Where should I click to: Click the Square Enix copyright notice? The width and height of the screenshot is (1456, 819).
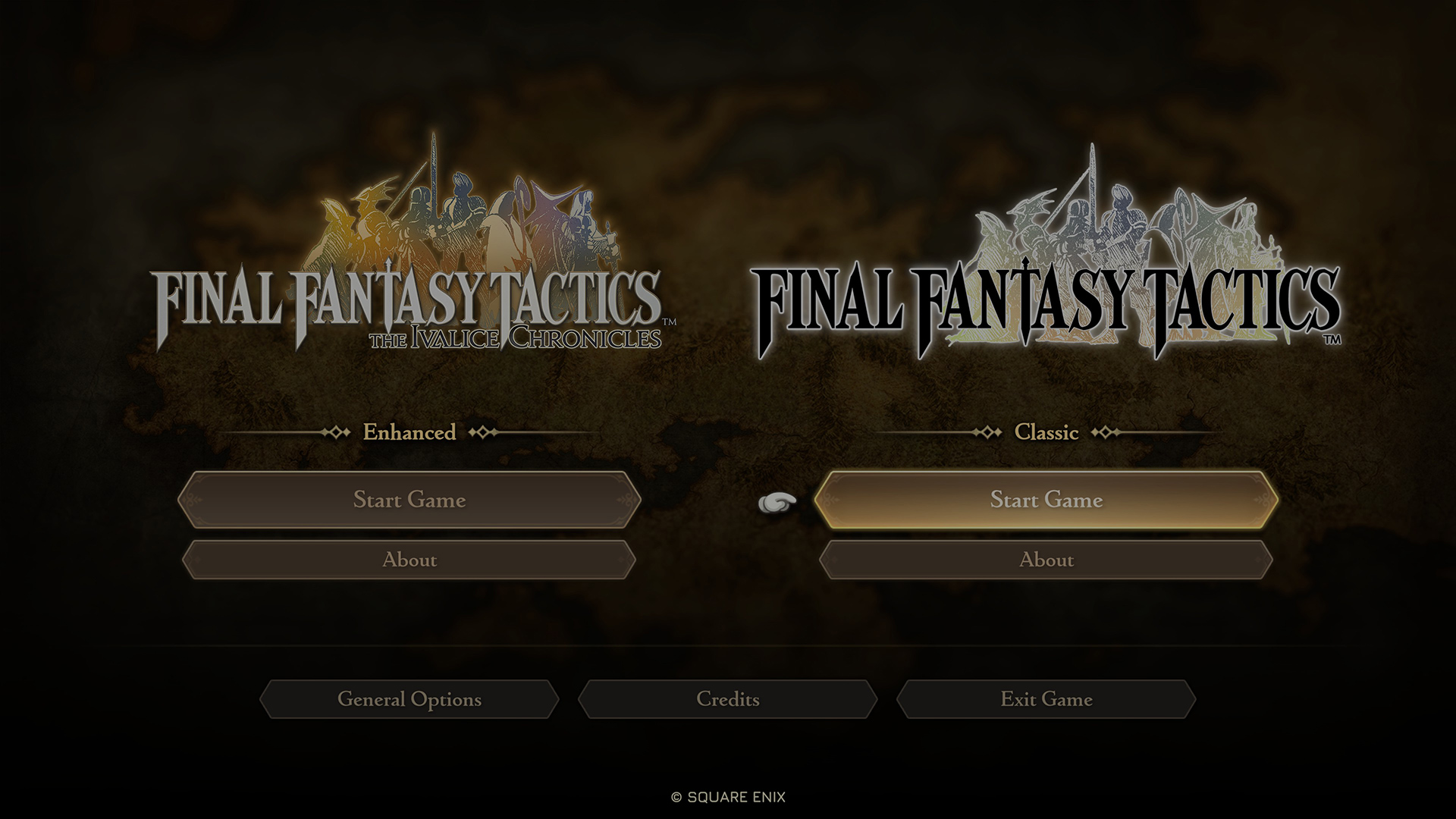click(728, 797)
